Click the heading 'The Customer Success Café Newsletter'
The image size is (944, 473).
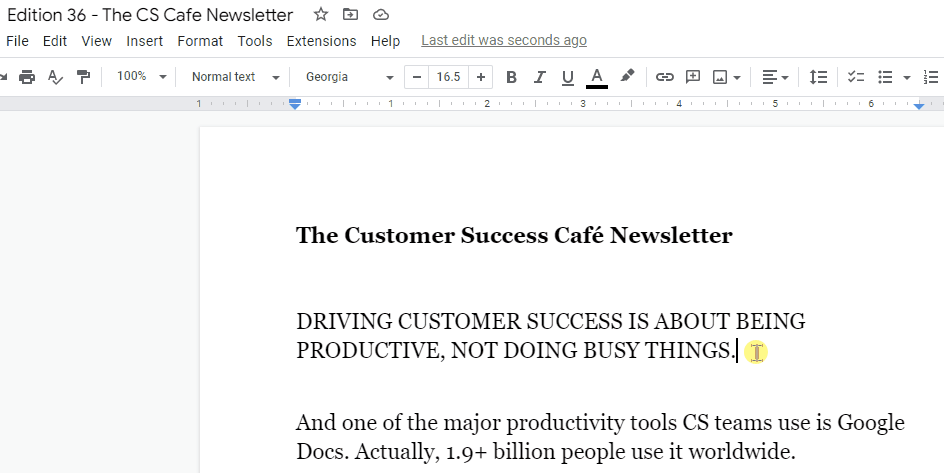pos(514,235)
